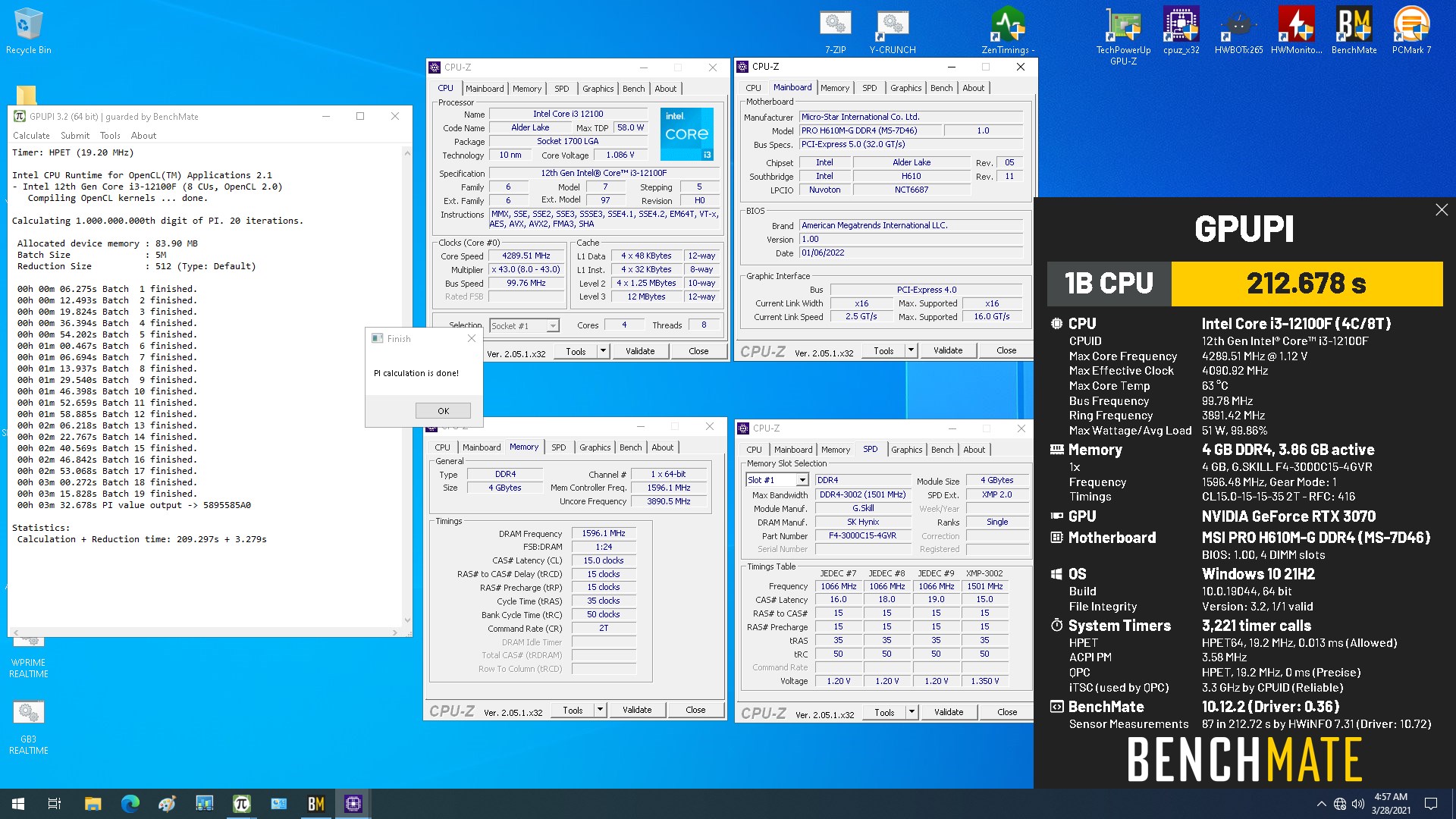This screenshot has height=819, width=1456.
Task: Open File Explorer from the taskbar
Action: [93, 804]
